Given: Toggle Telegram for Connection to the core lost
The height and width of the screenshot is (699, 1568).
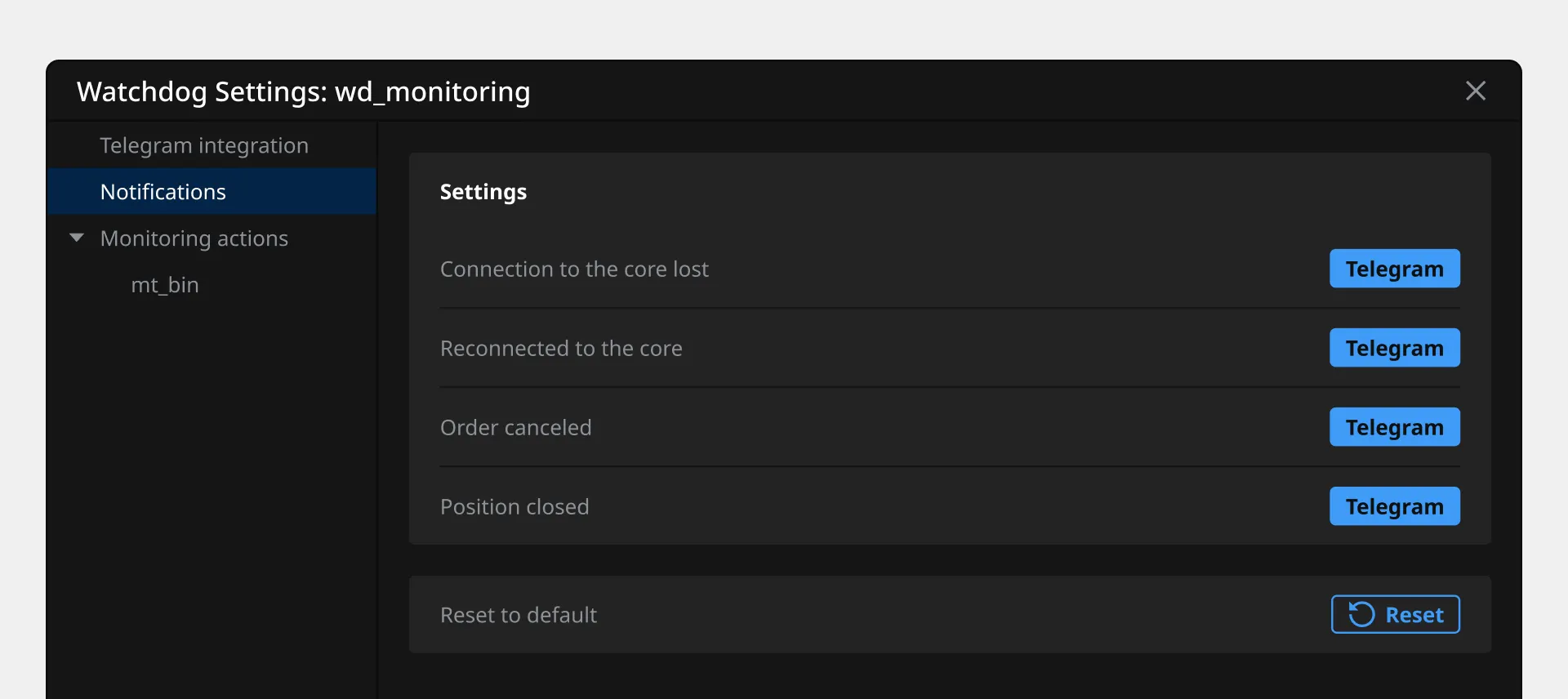Looking at the screenshot, I should tap(1394, 269).
